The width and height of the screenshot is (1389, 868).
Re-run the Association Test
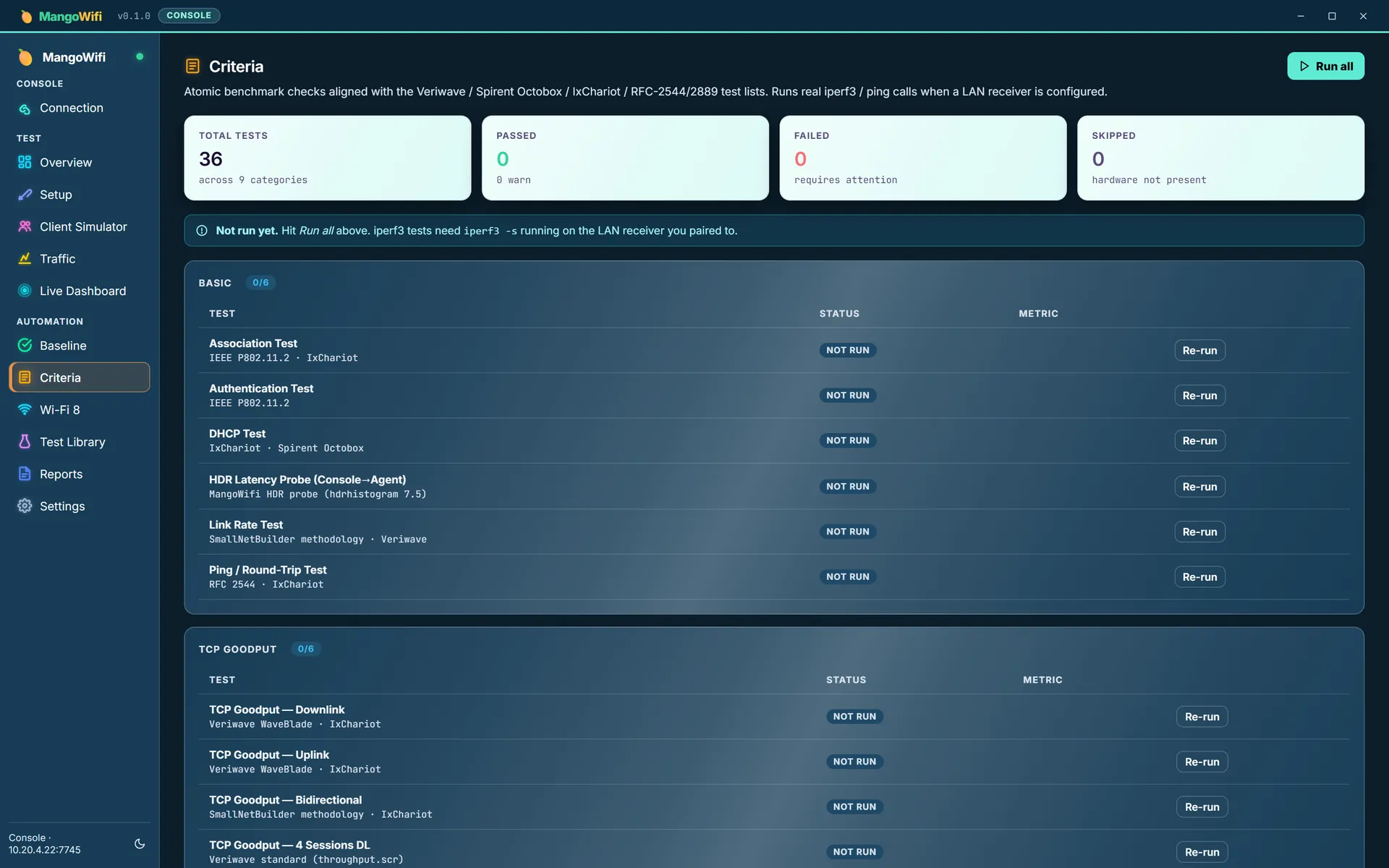(1199, 350)
